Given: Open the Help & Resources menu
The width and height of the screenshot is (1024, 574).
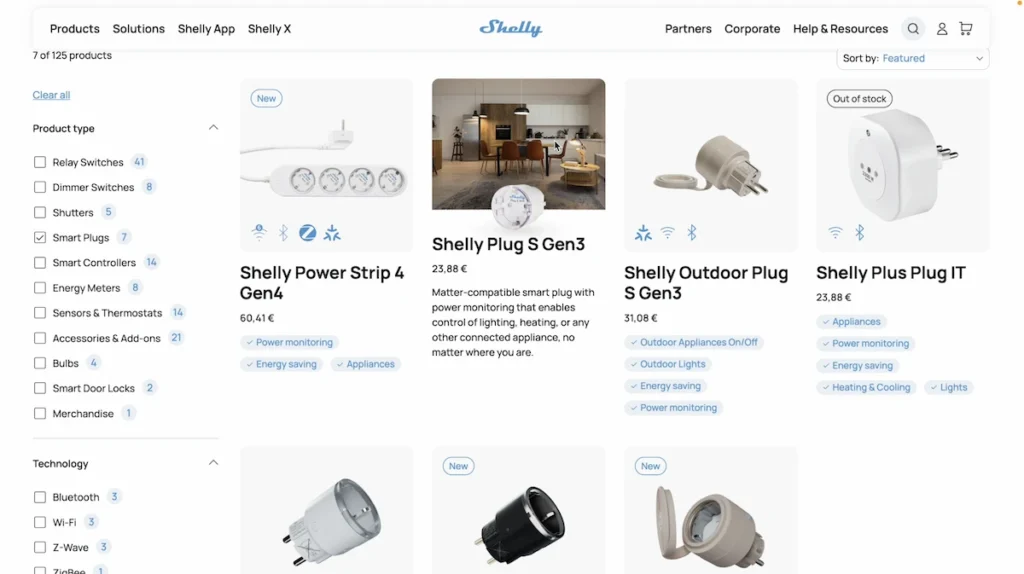Looking at the screenshot, I should click(840, 29).
